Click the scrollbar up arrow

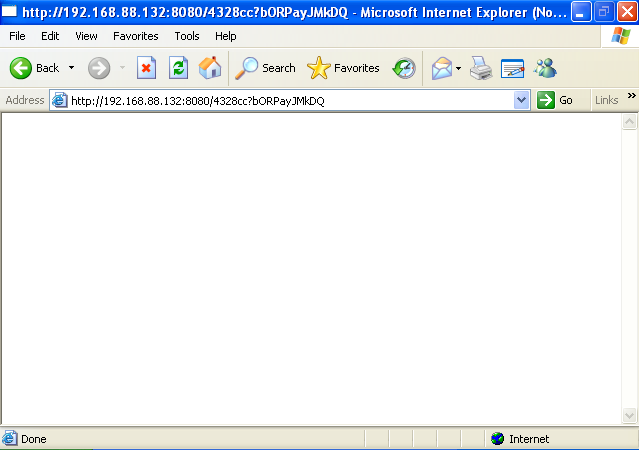630,121
